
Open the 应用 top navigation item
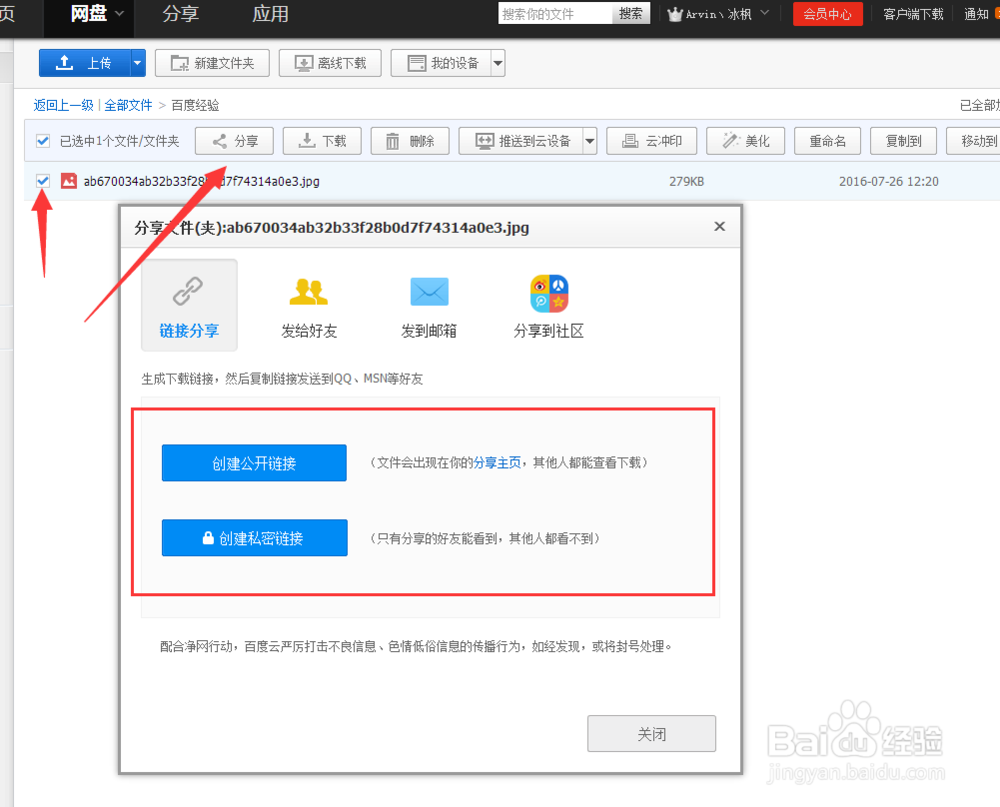pyautogui.click(x=270, y=14)
